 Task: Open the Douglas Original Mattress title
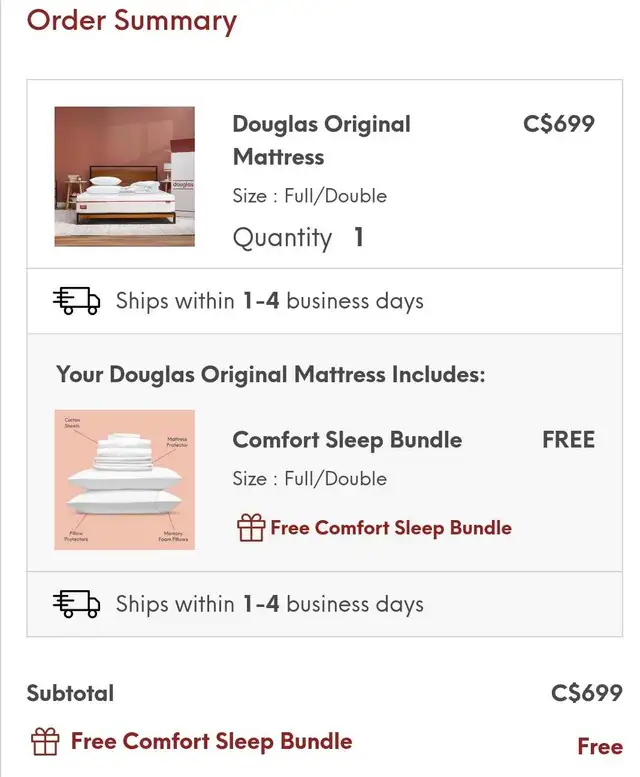coord(321,140)
